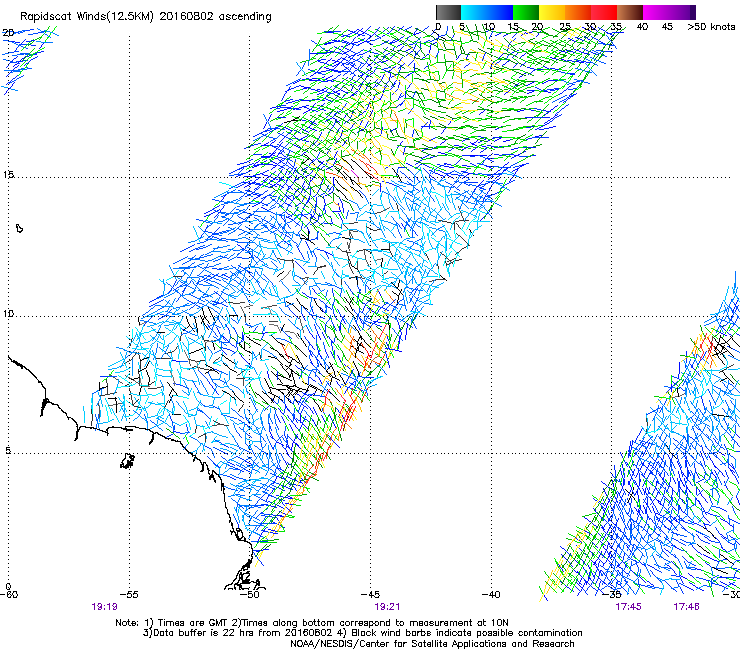This screenshot has height=650, width=740.
Task: Click the 'Note: 1) Times are GMT' line
Action: pyautogui.click(x=311, y=623)
